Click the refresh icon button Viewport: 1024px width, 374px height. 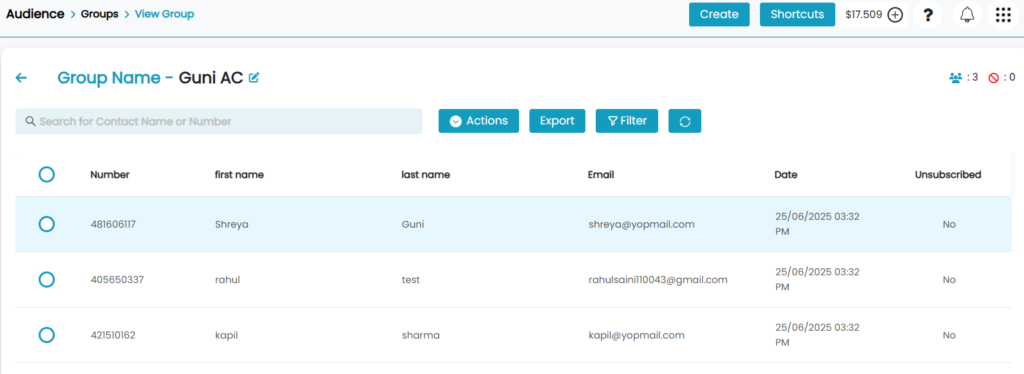[684, 121]
